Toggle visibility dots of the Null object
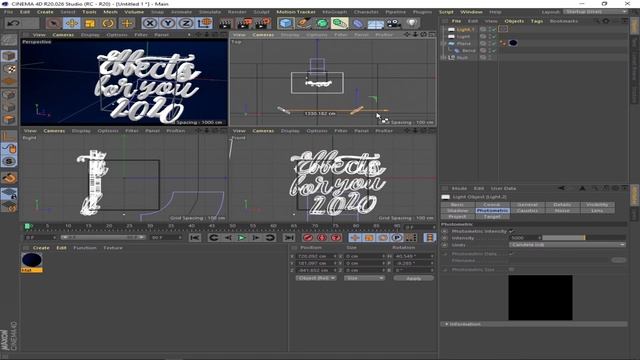This screenshot has height=360, width=640. (489, 58)
